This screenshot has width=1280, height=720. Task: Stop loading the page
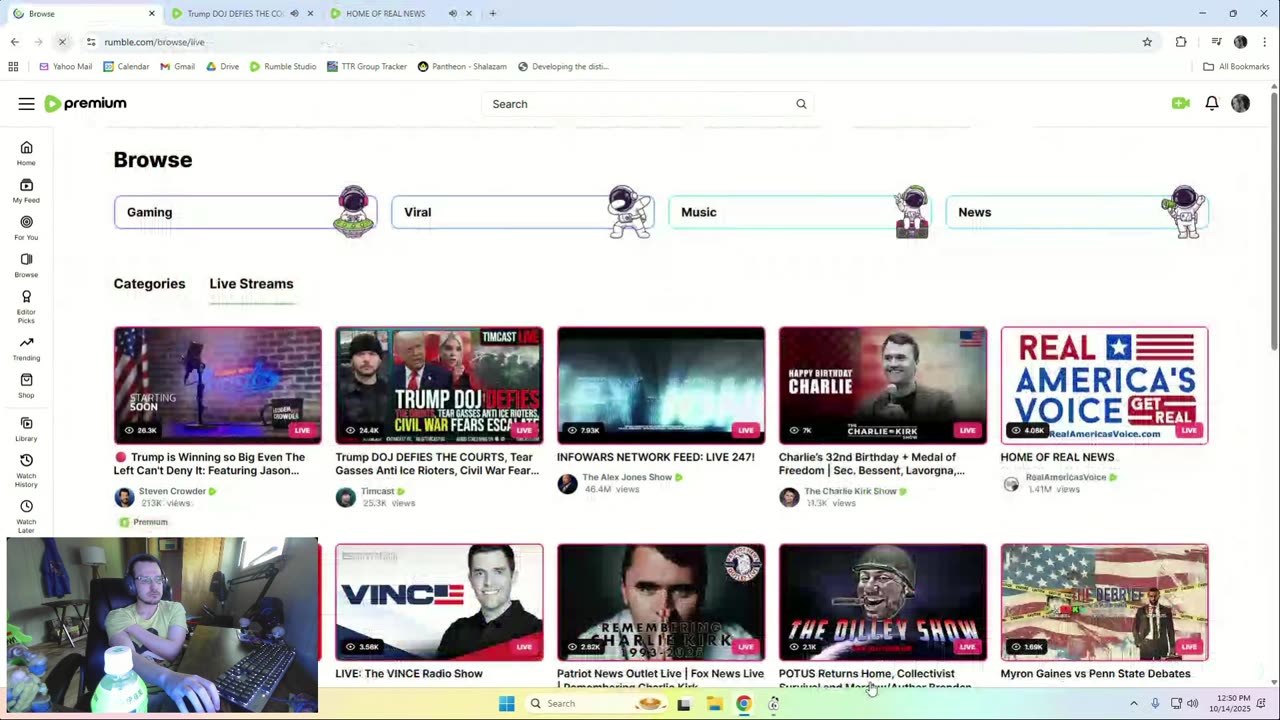tap(62, 42)
